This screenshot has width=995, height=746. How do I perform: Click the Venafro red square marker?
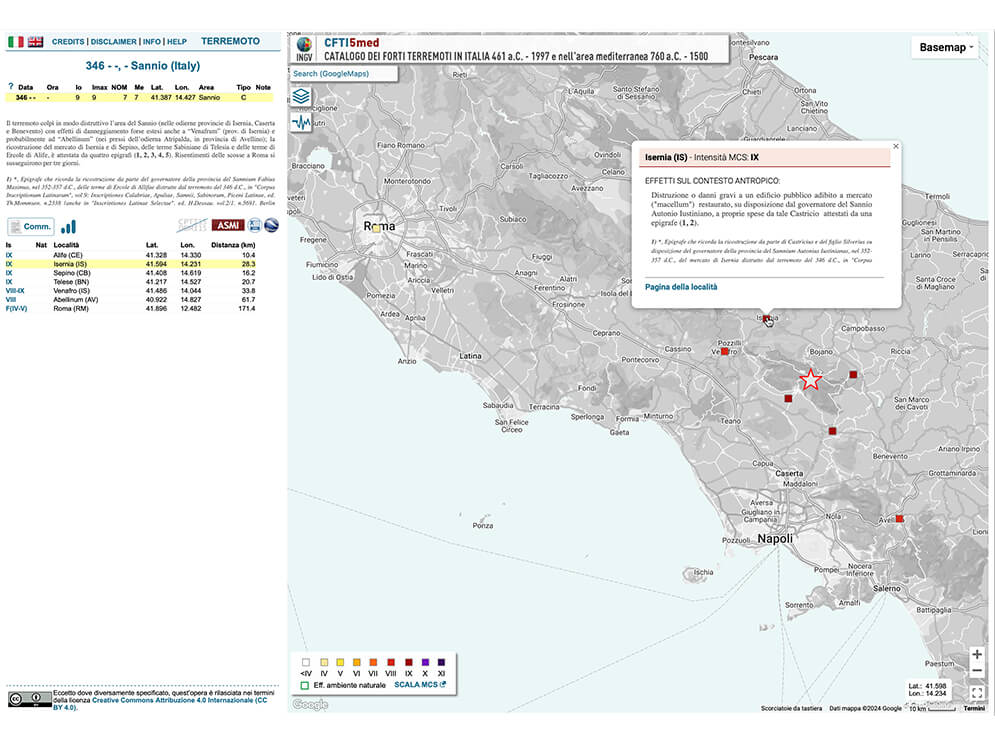(x=725, y=351)
